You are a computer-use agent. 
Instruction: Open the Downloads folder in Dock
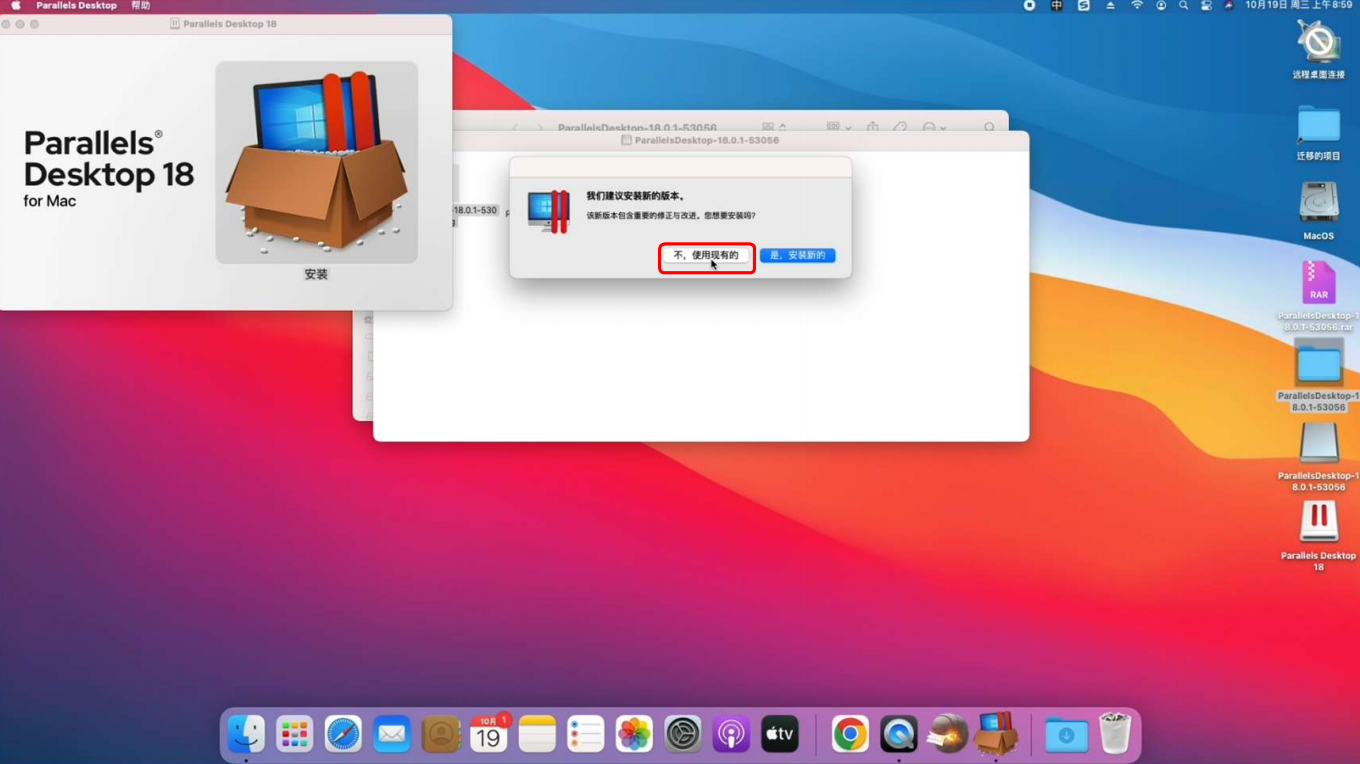coord(1066,735)
